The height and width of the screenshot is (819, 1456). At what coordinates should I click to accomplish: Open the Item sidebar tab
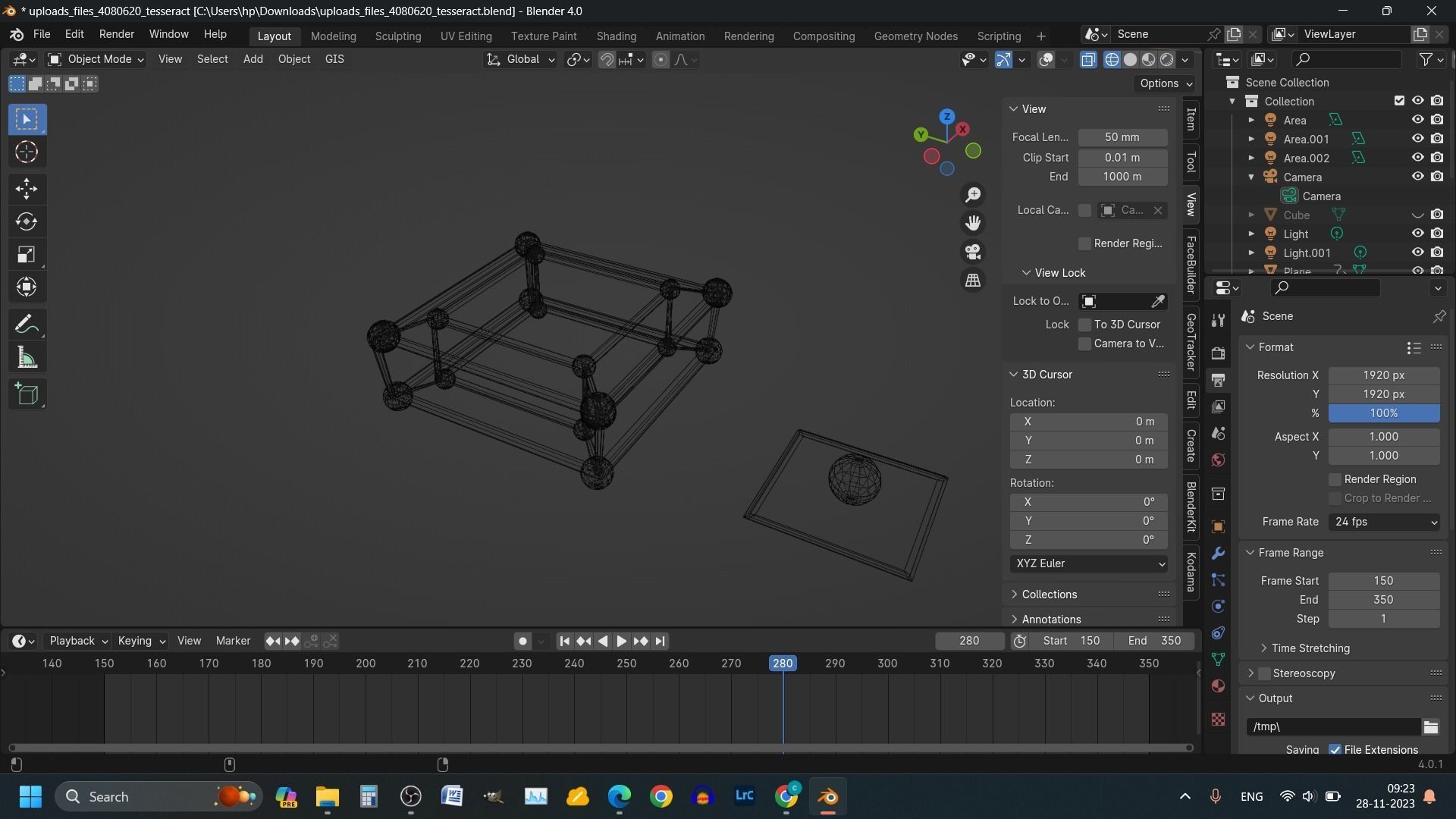(x=1191, y=119)
